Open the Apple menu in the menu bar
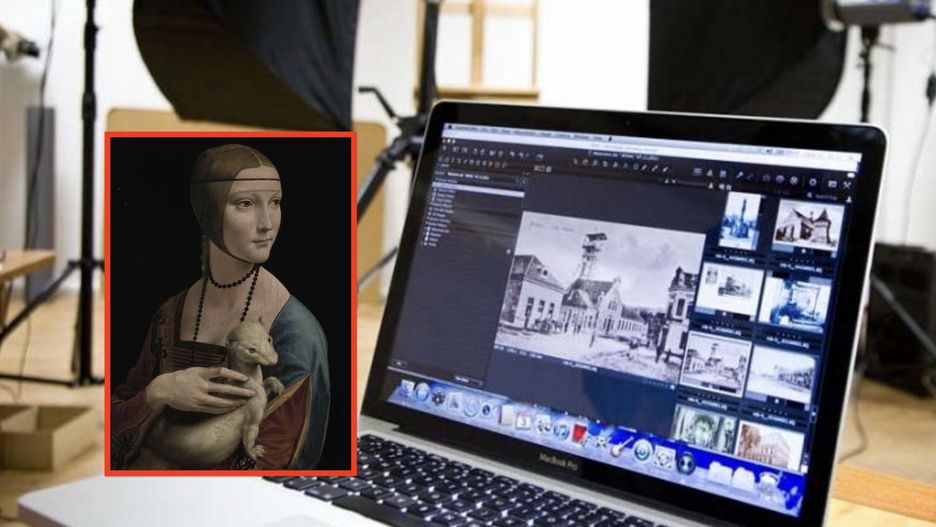 click(451, 127)
